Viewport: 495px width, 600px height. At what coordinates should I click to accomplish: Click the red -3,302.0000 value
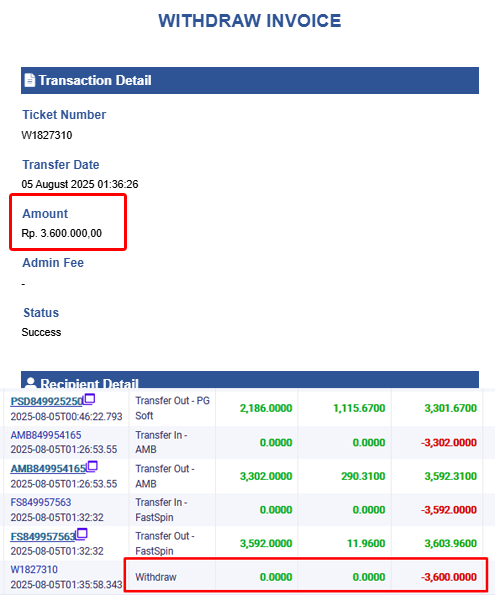[449, 442]
